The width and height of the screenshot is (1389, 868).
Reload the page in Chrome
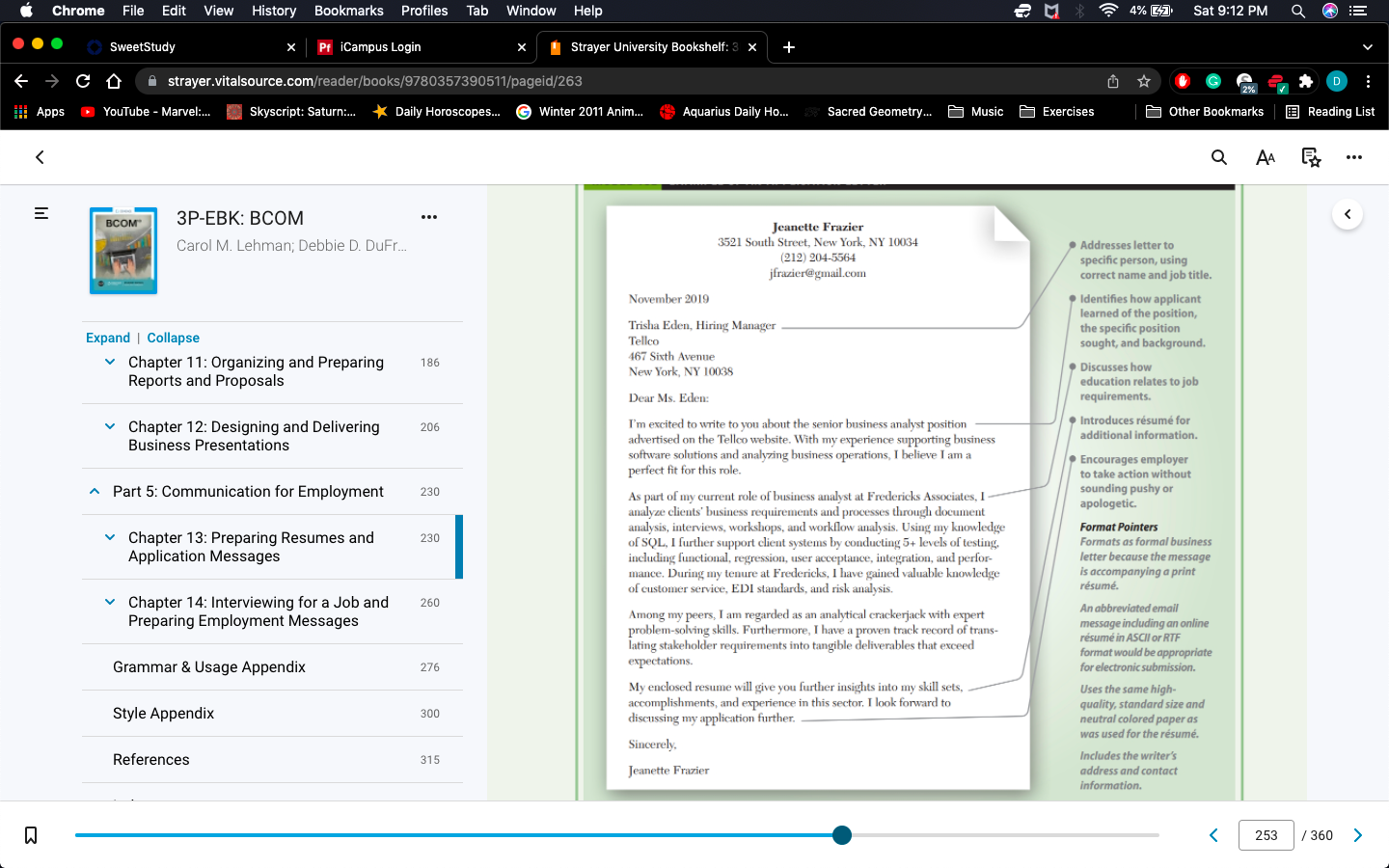pyautogui.click(x=83, y=81)
